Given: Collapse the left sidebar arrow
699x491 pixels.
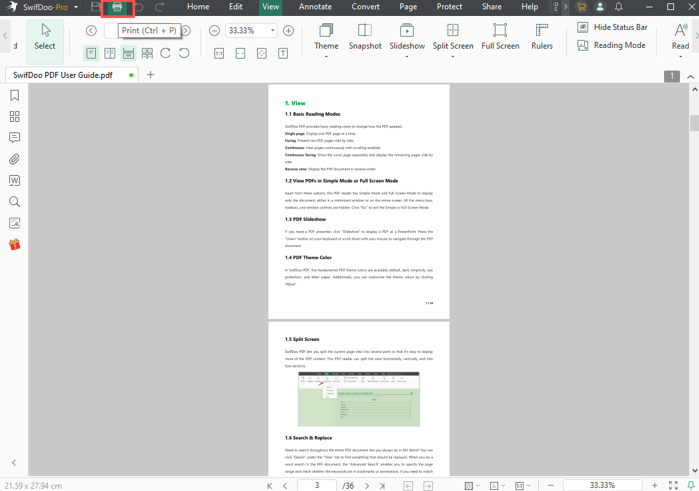Looking at the screenshot, I should [x=14, y=462].
